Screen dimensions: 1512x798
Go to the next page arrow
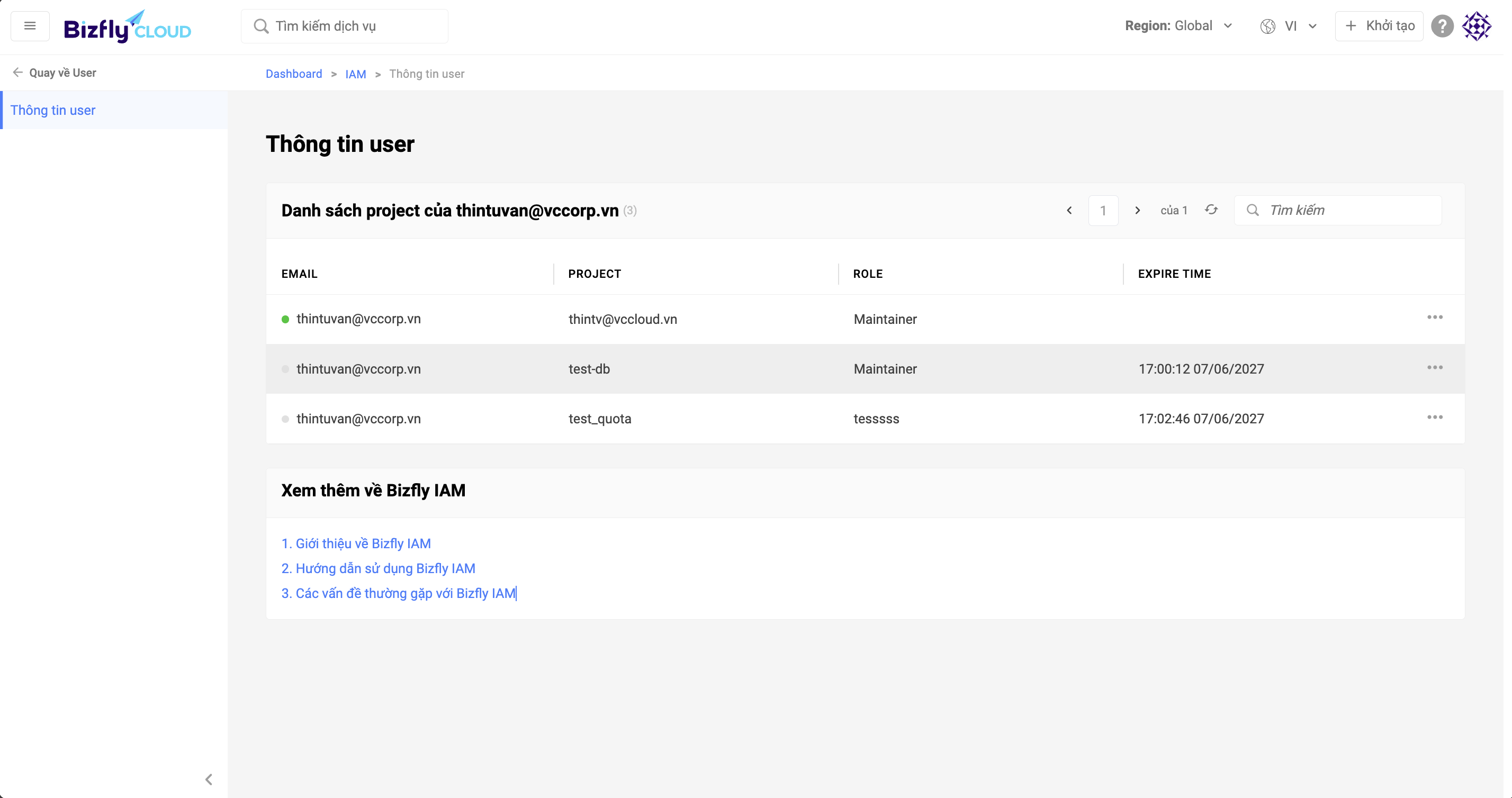click(x=1137, y=210)
